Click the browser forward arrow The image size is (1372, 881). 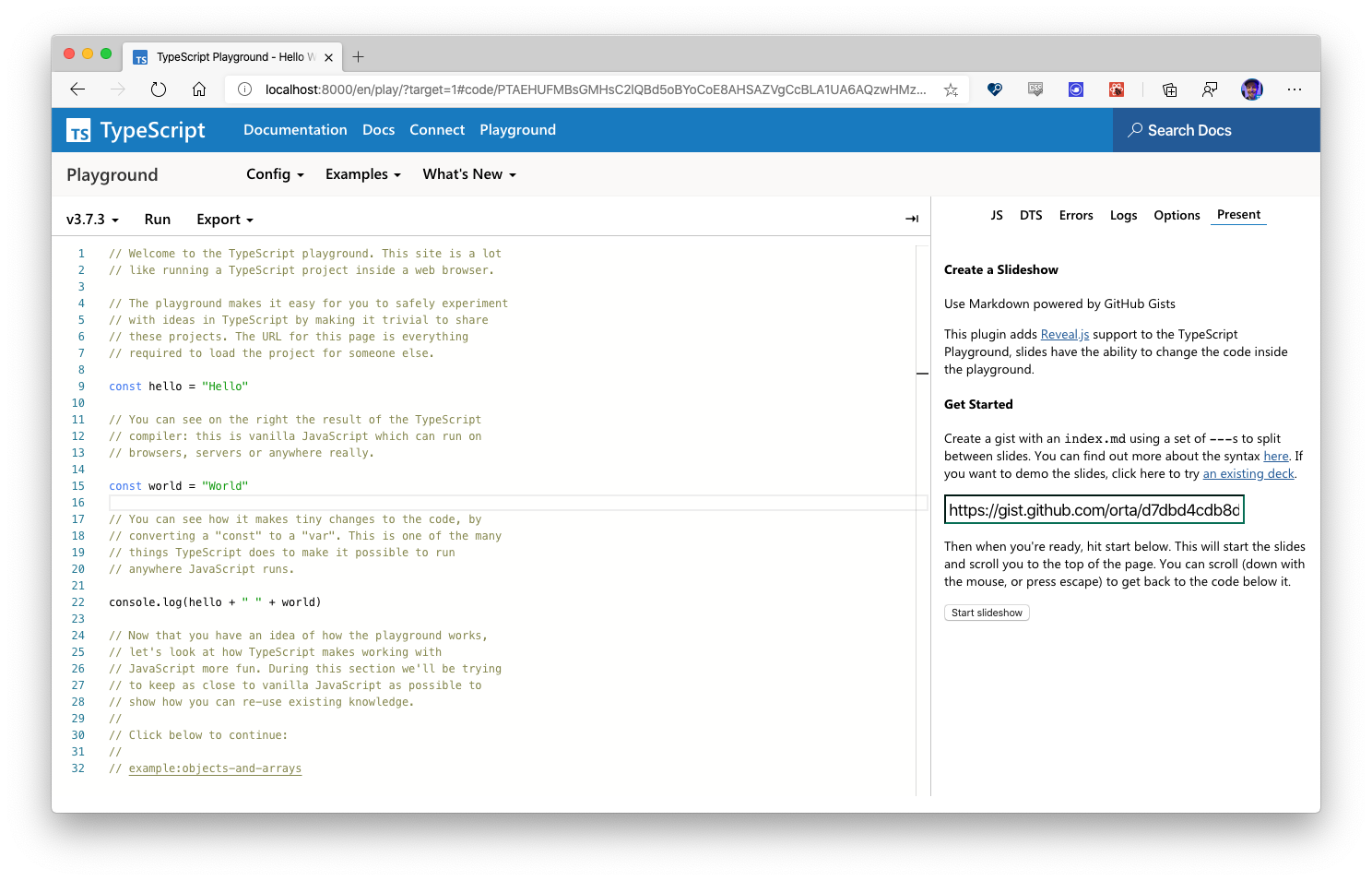pyautogui.click(x=118, y=89)
